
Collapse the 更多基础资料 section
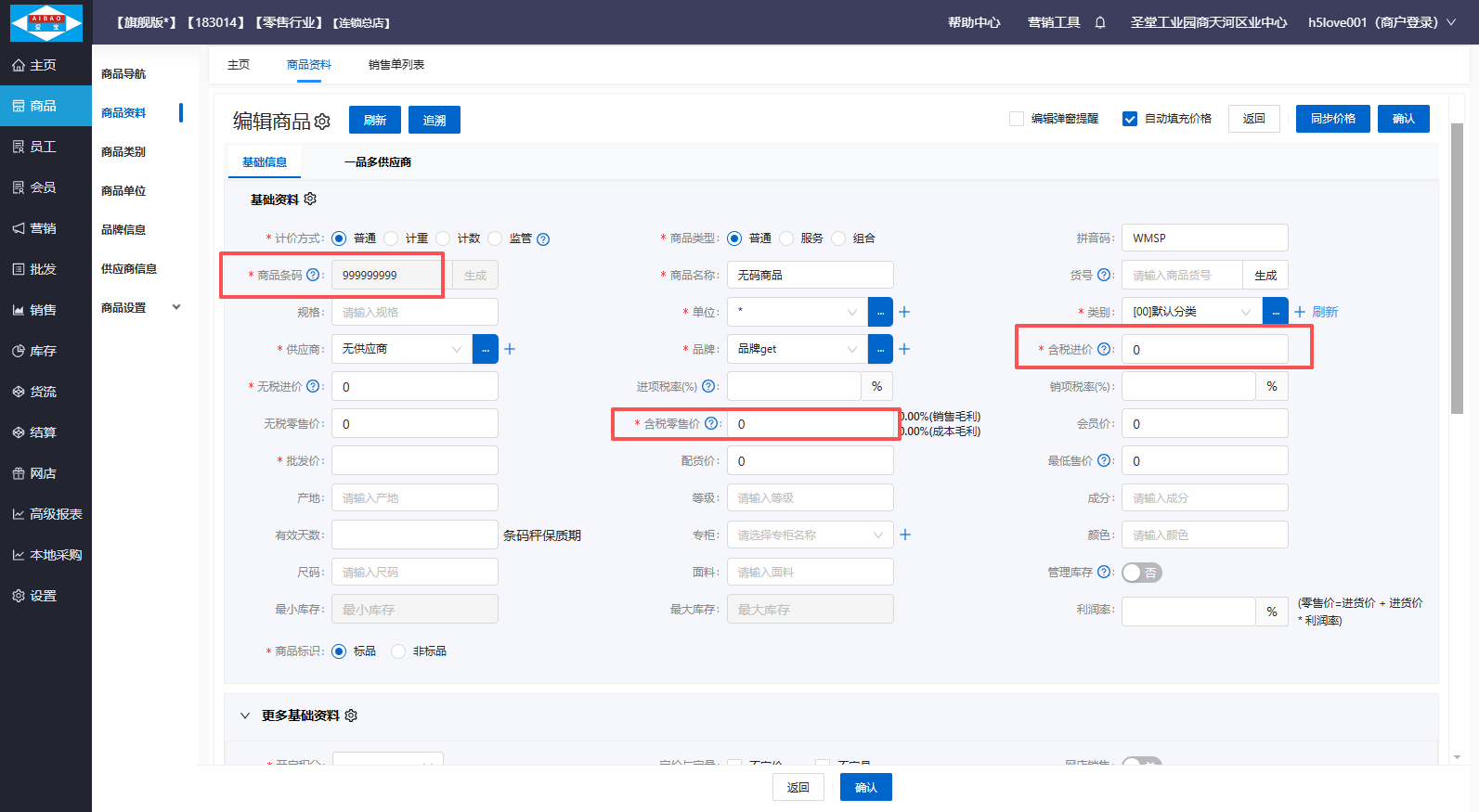click(245, 715)
